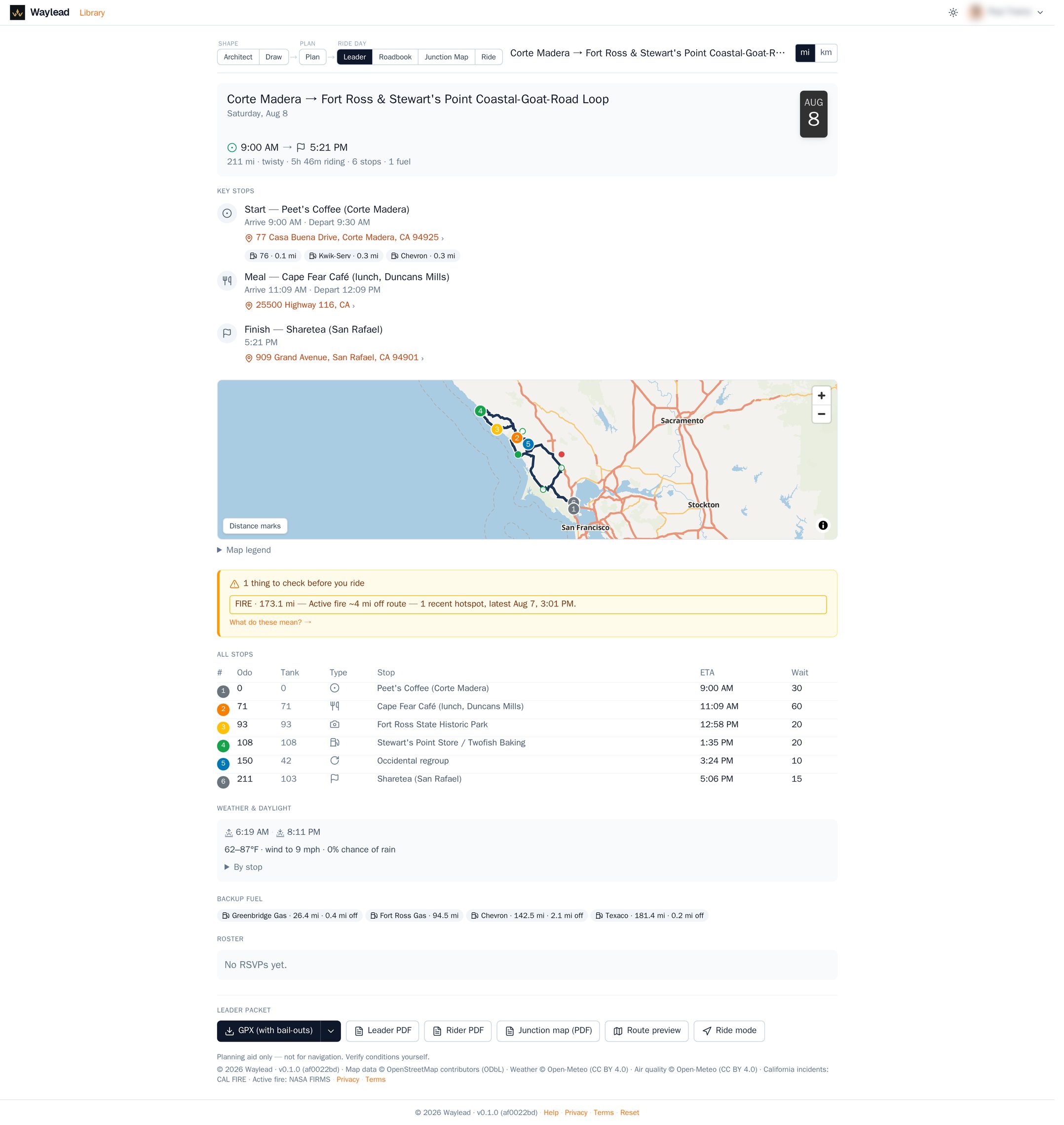
Task: Select mi distance units
Action: pos(812,53)
